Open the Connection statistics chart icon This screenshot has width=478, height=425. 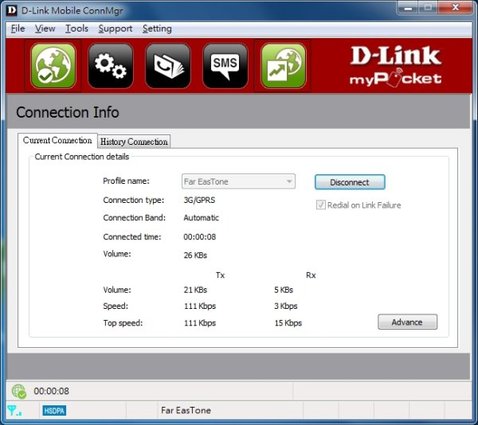[283, 66]
